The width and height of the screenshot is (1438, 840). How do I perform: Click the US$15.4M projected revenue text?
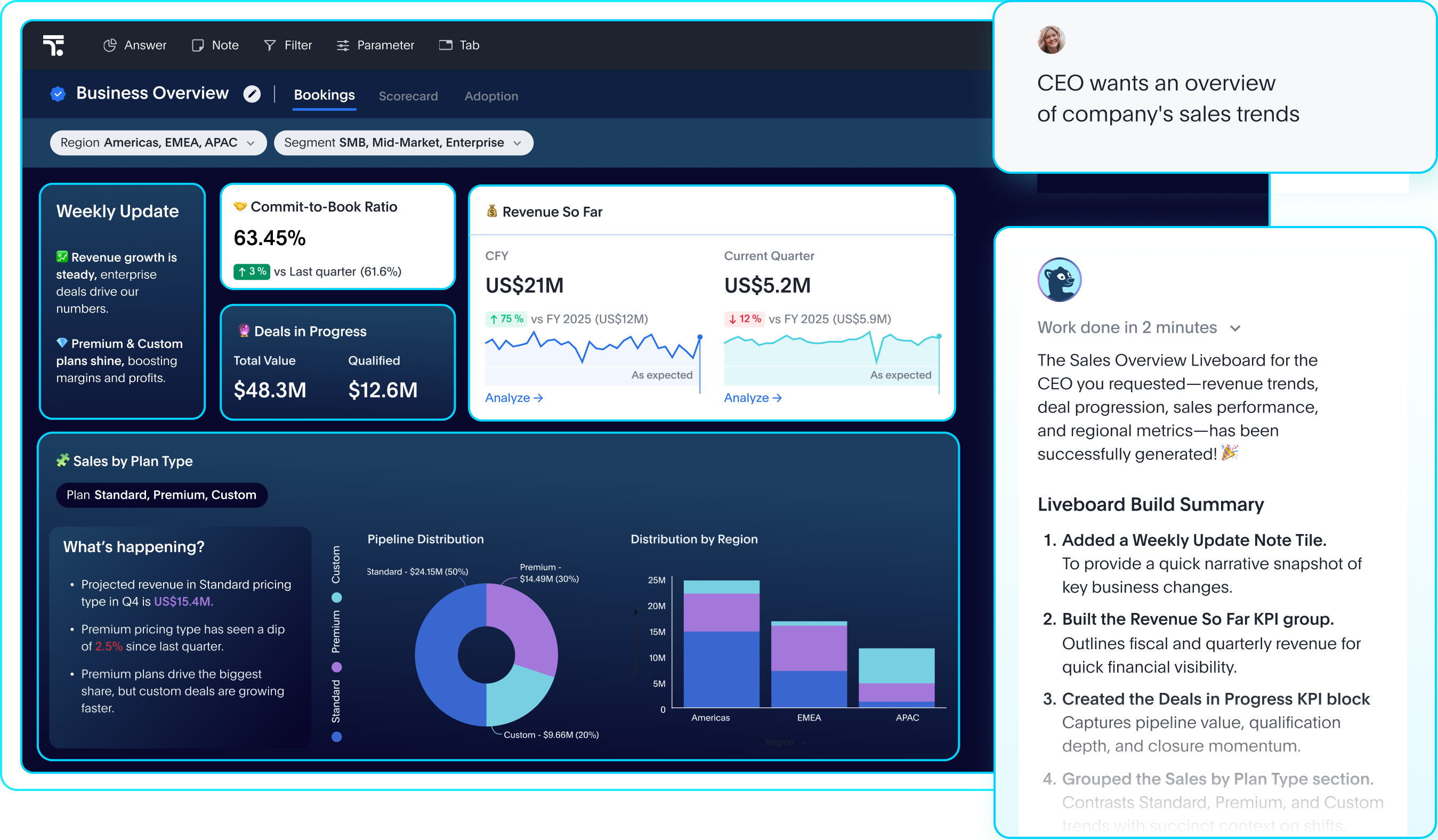tap(183, 601)
